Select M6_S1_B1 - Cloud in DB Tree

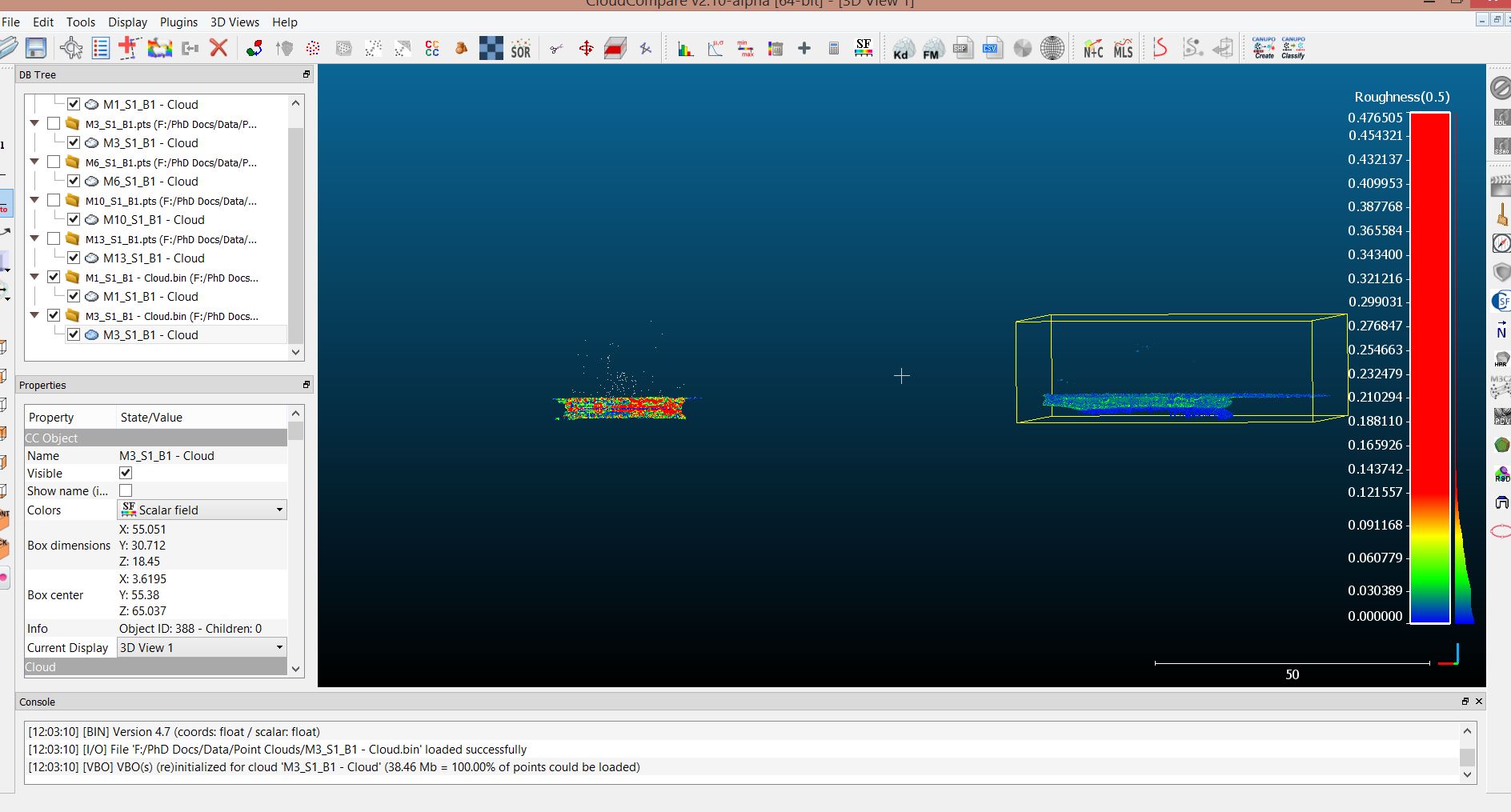150,181
